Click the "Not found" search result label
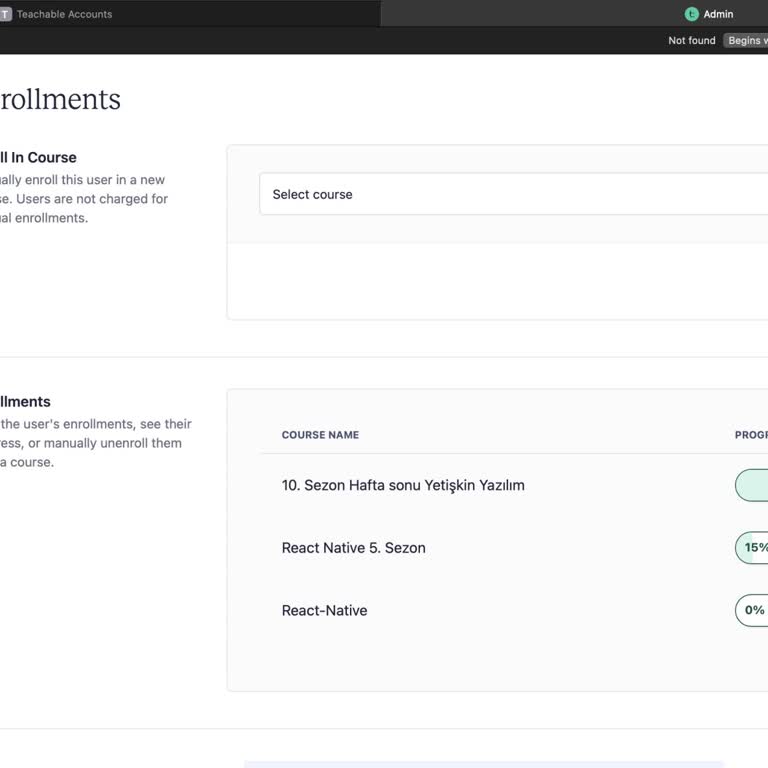The width and height of the screenshot is (768, 768). point(691,41)
